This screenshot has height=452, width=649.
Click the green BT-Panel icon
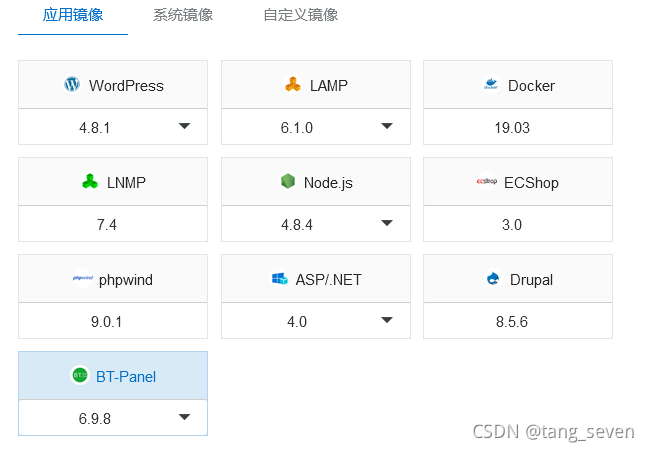tap(80, 375)
